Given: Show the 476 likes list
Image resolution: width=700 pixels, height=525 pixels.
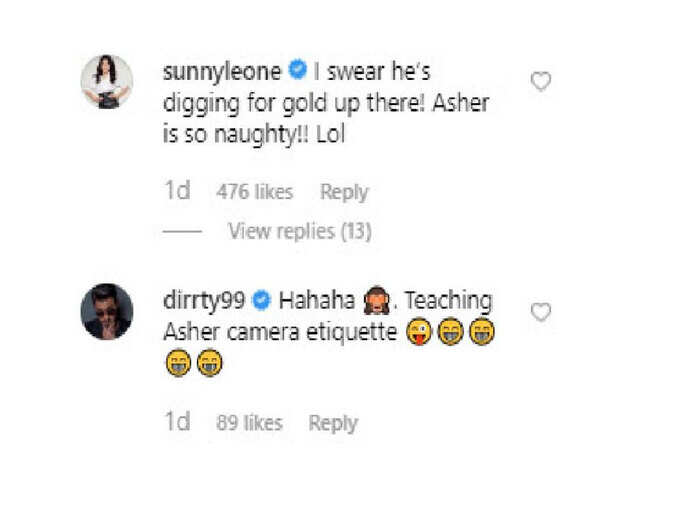Looking at the screenshot, I should click(x=254, y=192).
